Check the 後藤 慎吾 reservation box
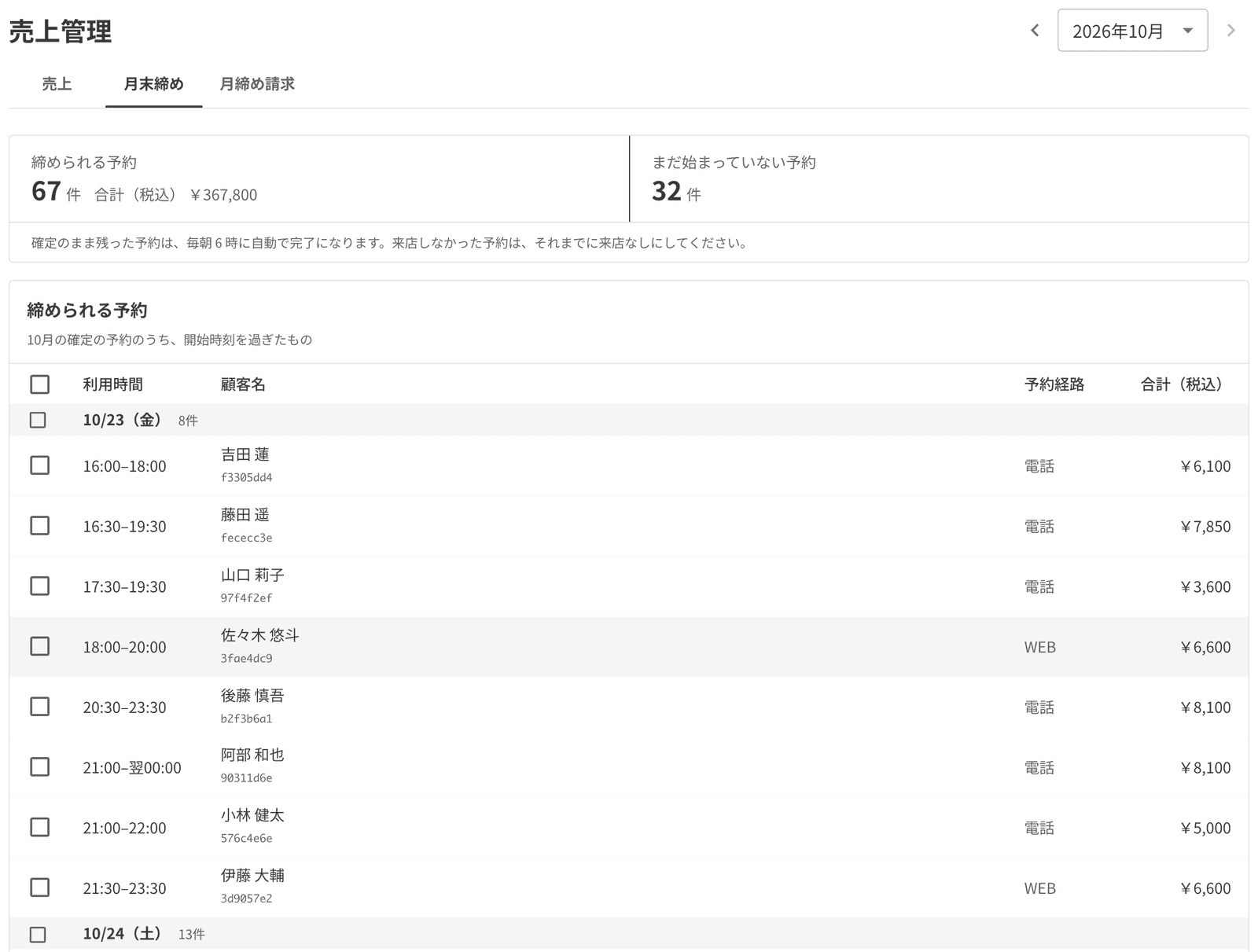1258x952 pixels. (x=39, y=707)
